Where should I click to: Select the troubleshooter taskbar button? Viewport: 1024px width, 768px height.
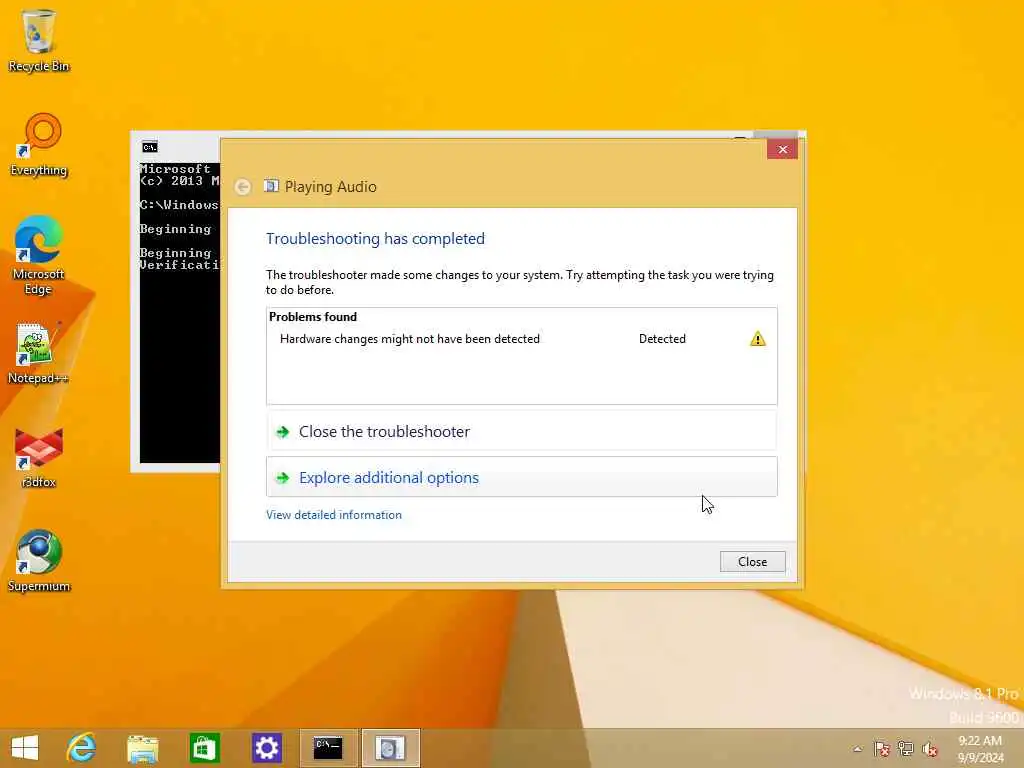[391, 748]
